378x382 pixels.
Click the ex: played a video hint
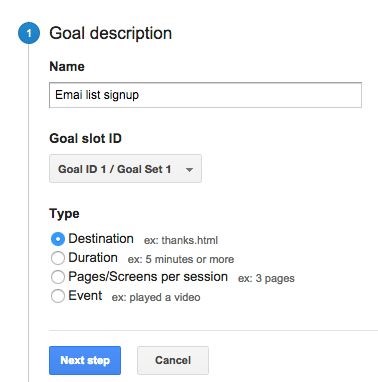coord(156,297)
